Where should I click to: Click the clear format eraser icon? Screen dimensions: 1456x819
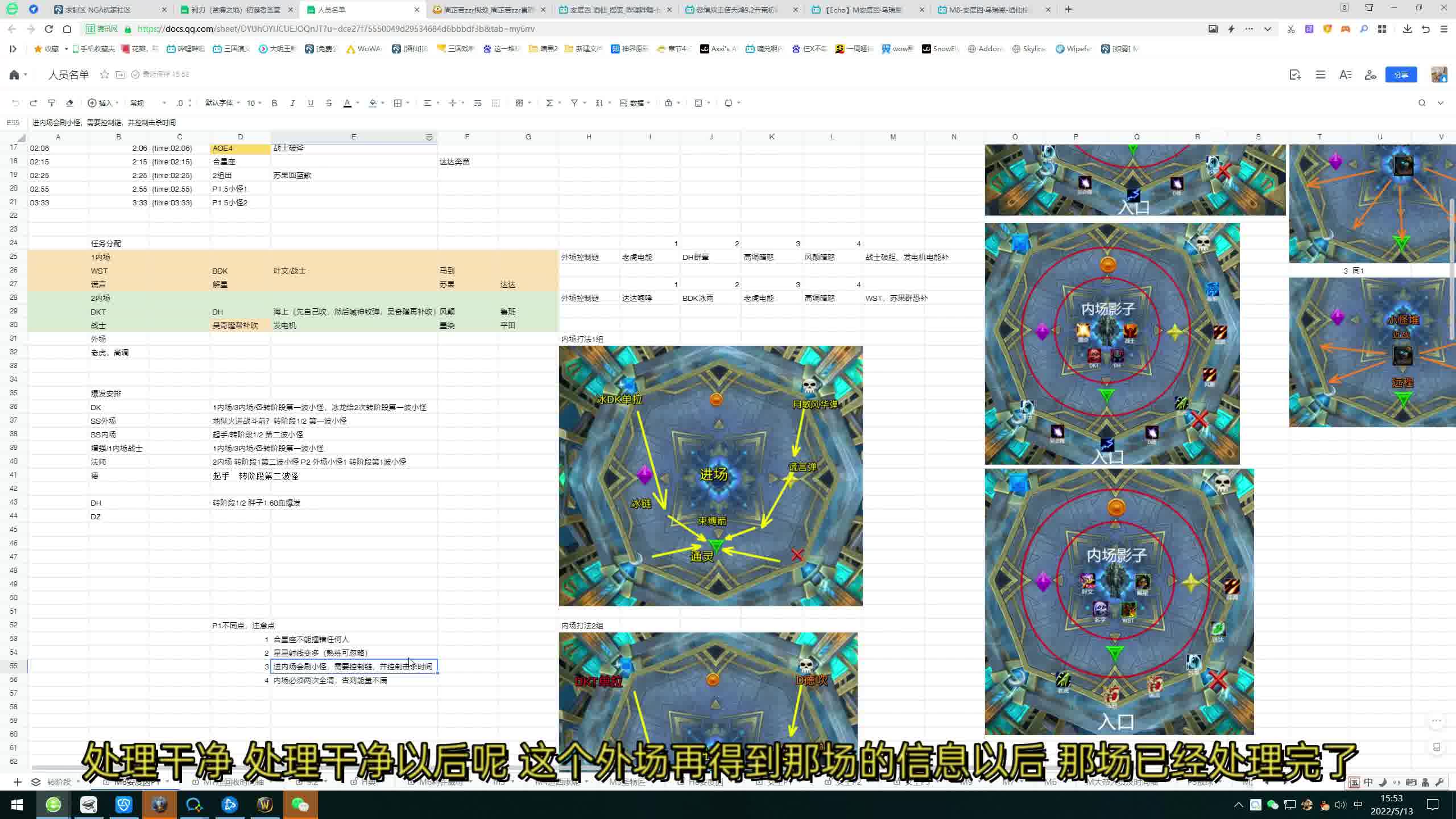(x=69, y=103)
